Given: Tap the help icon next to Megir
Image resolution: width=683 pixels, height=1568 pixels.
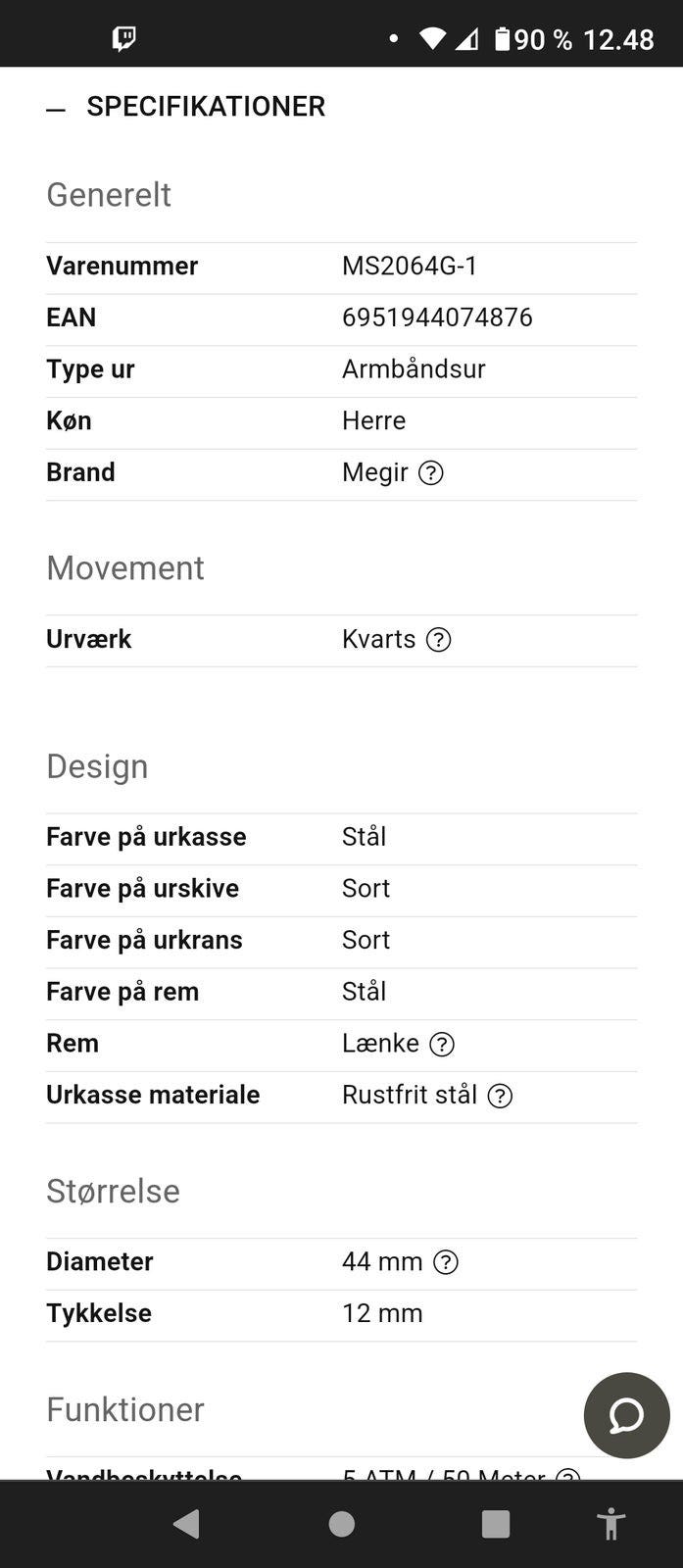Looking at the screenshot, I should click(x=431, y=473).
